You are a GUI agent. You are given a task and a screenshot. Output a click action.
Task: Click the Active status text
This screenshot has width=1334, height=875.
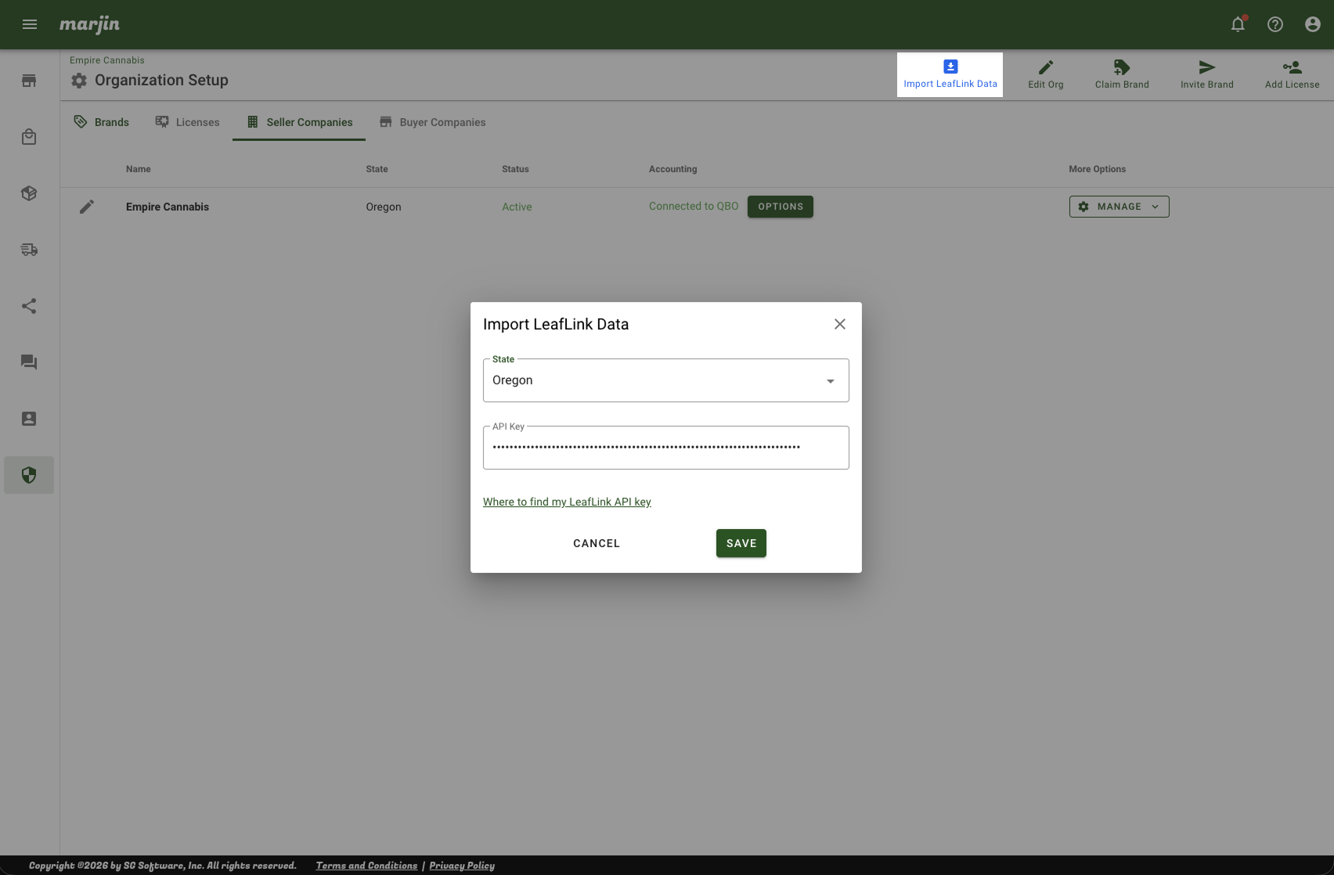pos(517,207)
